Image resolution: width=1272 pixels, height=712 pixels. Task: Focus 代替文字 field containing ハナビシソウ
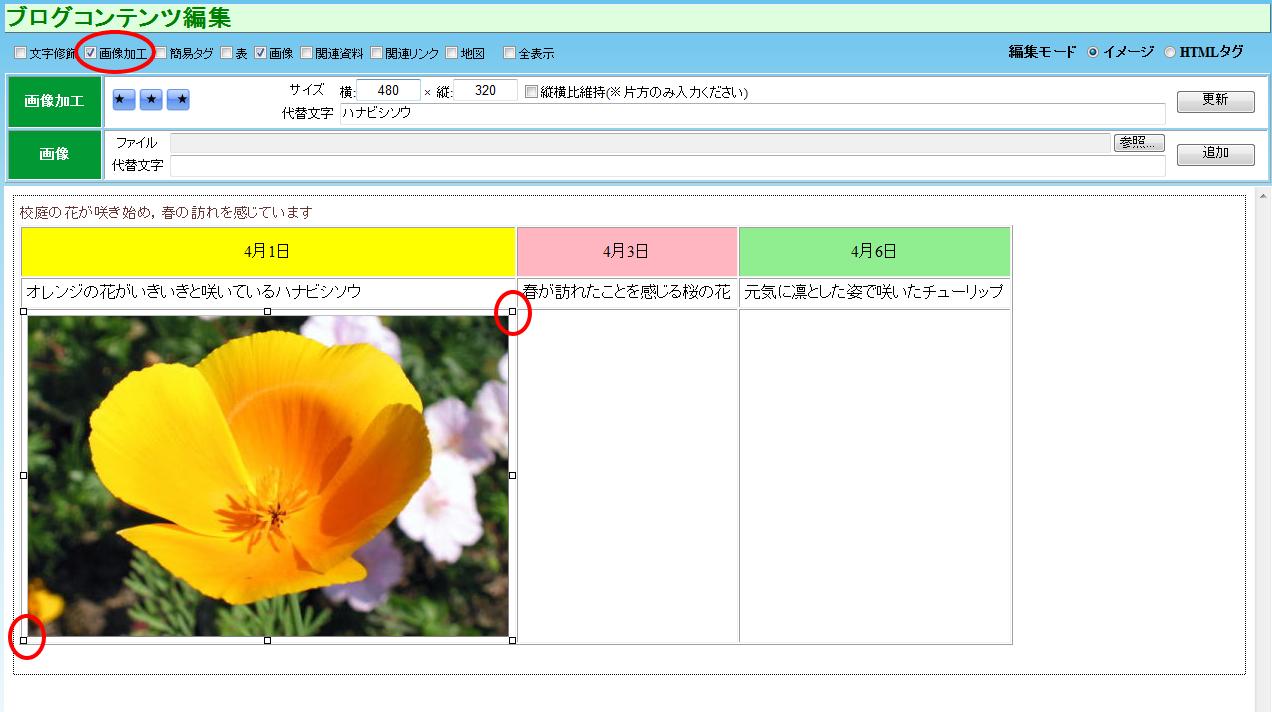[753, 113]
